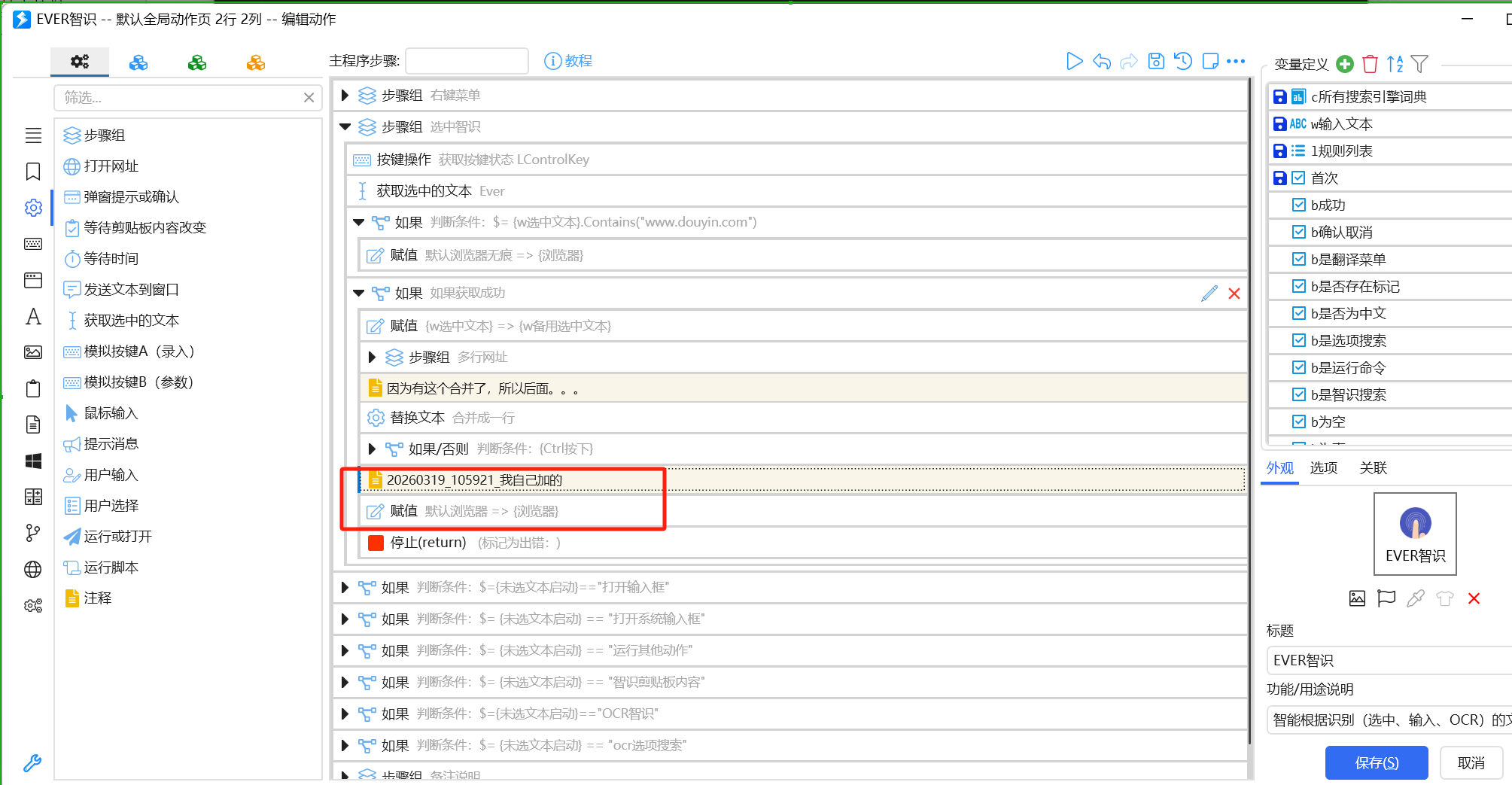
Task: Open the wrench tools icon at bottom
Action: tap(32, 763)
